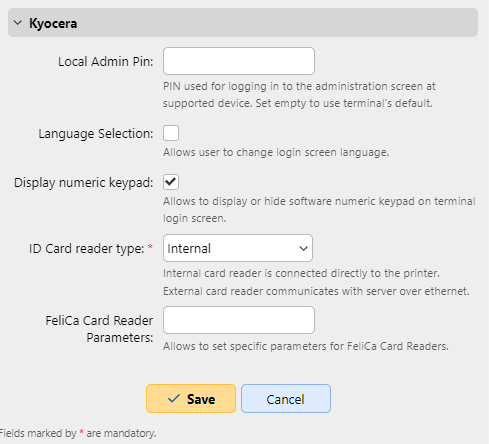Click the checkmark icon on Save button
This screenshot has width=489, height=444.
click(174, 398)
